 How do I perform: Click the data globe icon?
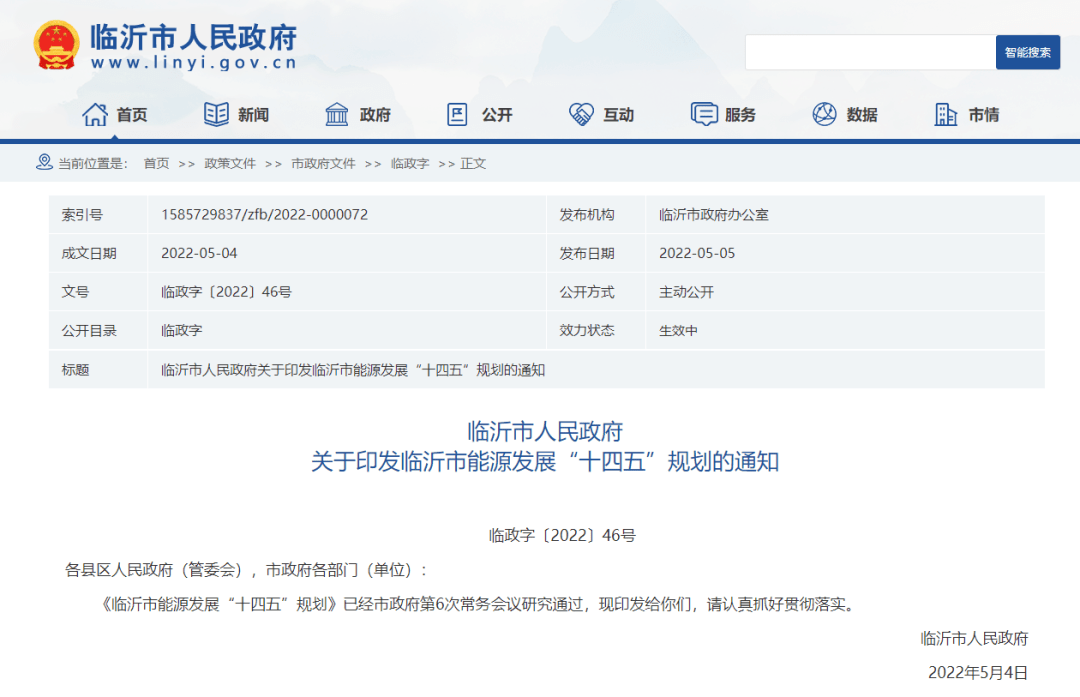[824, 115]
